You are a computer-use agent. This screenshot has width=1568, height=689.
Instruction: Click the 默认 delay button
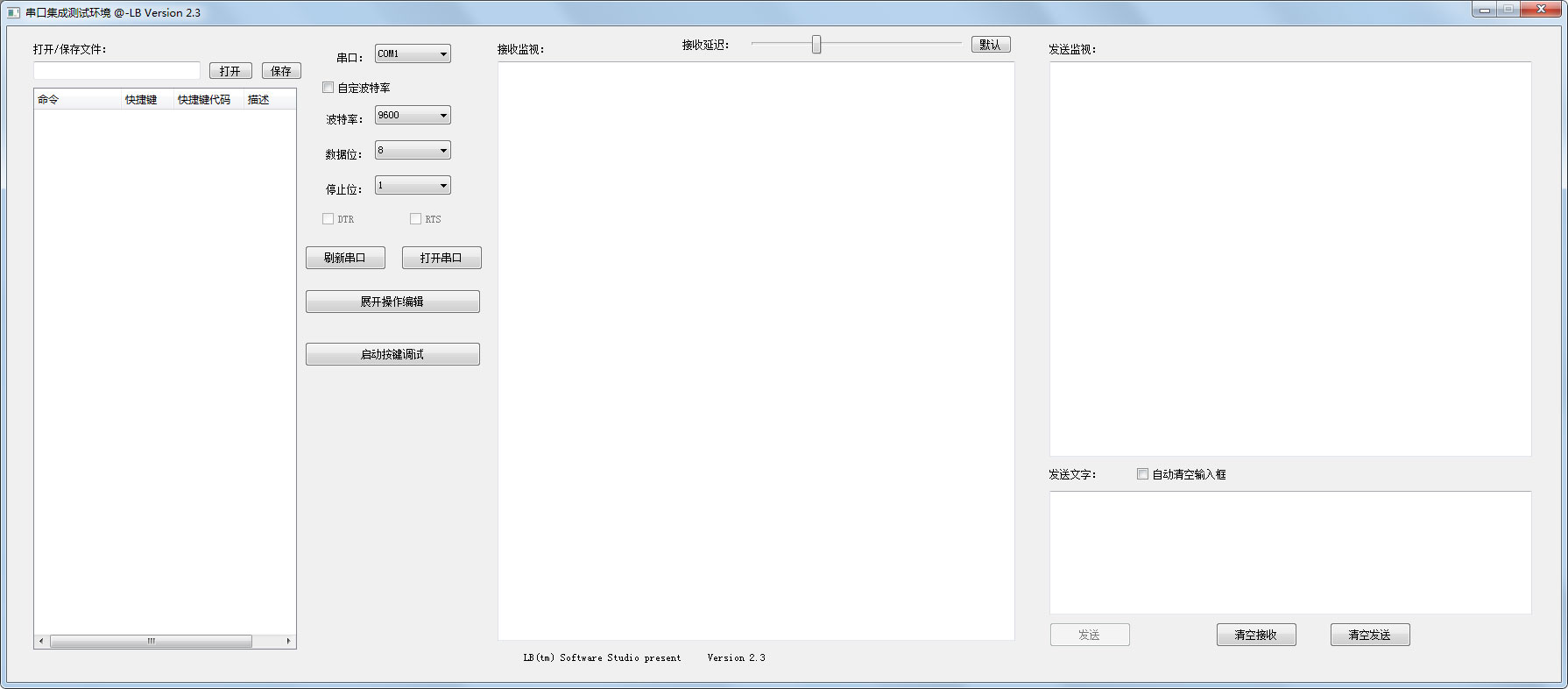[991, 45]
